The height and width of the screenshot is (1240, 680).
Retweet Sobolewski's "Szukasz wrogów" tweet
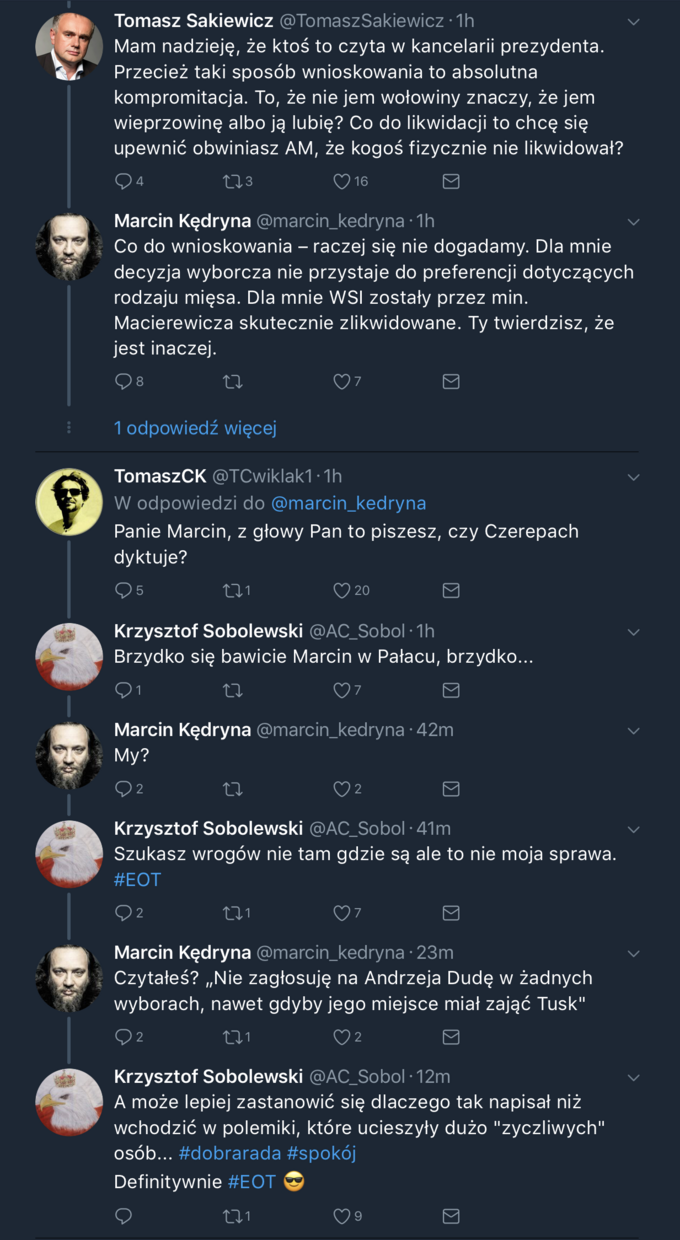pyautogui.click(x=233, y=912)
